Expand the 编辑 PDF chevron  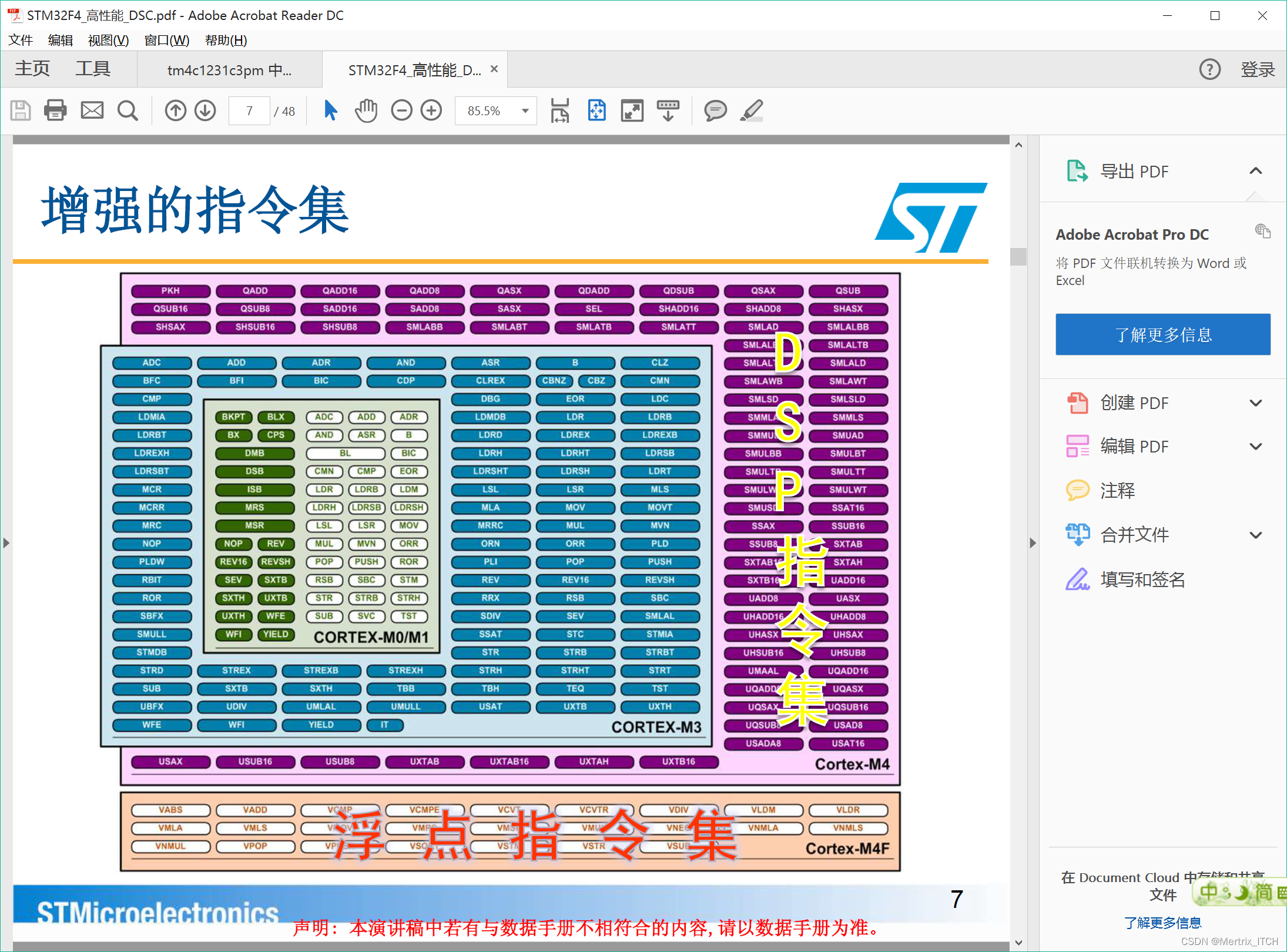[x=1256, y=446]
